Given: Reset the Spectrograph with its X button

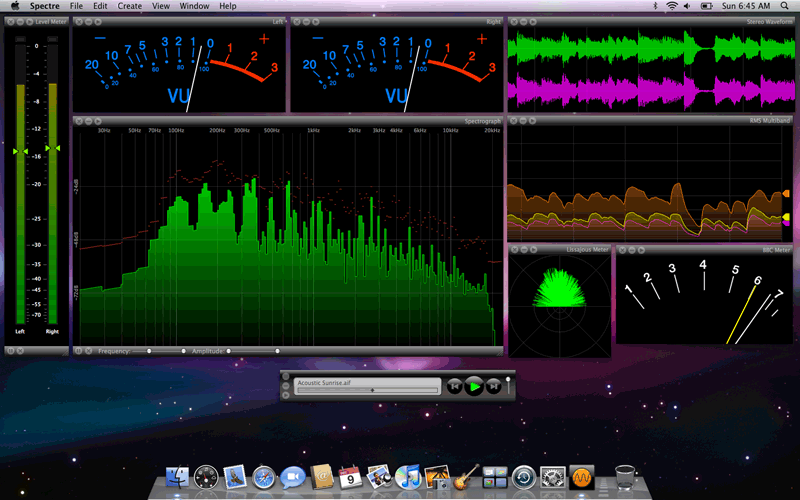Looking at the screenshot, I should coord(89,351).
